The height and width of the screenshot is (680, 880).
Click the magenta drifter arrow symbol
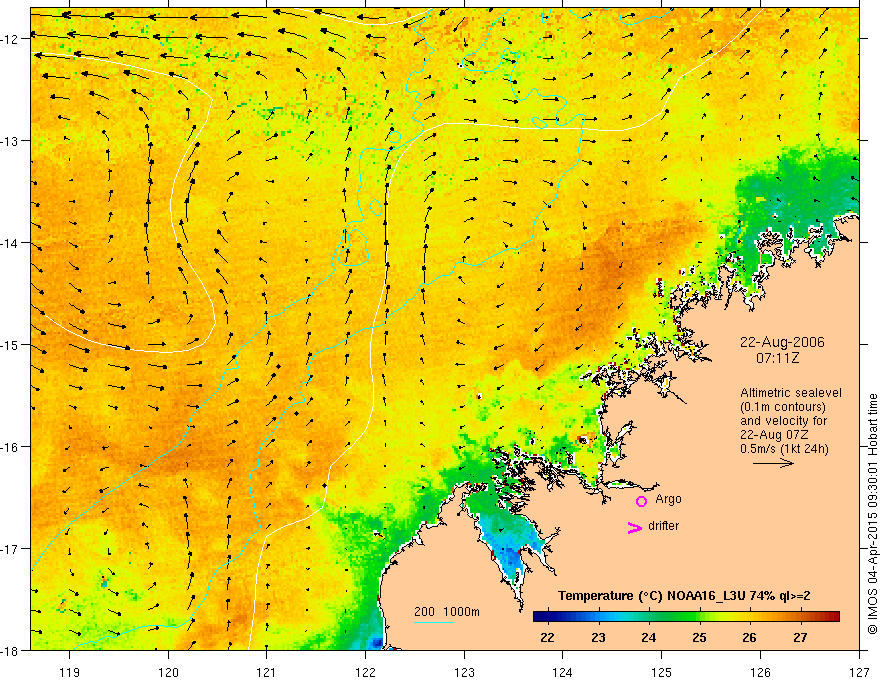(634, 528)
